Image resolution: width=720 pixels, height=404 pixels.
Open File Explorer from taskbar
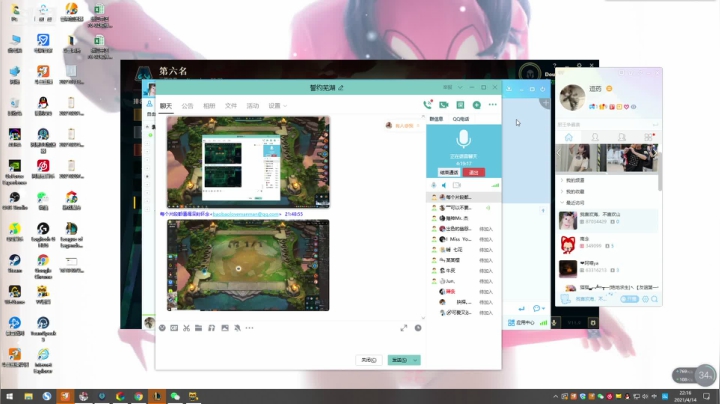point(28,396)
